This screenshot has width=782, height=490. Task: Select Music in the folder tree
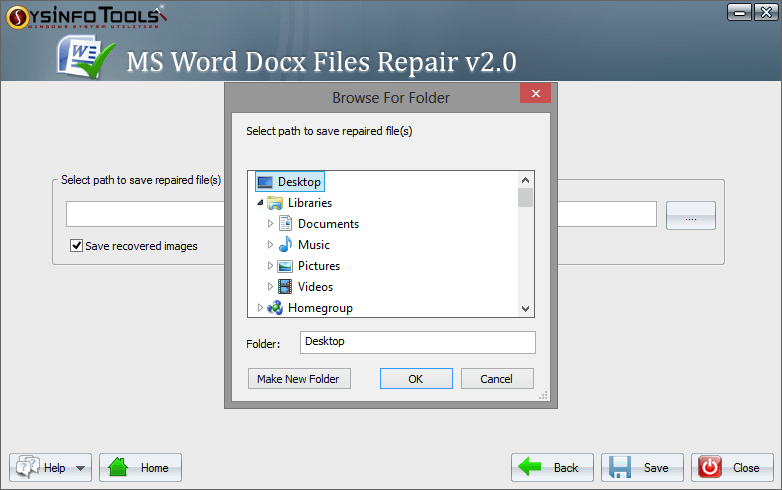(x=314, y=245)
